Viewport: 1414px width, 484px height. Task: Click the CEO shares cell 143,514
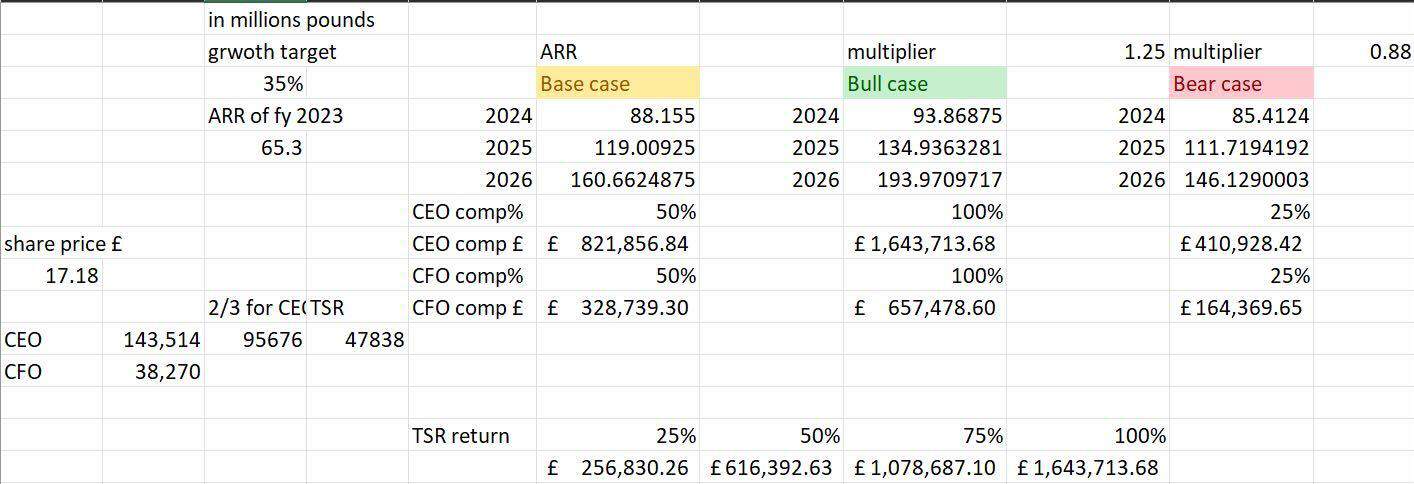click(x=161, y=340)
